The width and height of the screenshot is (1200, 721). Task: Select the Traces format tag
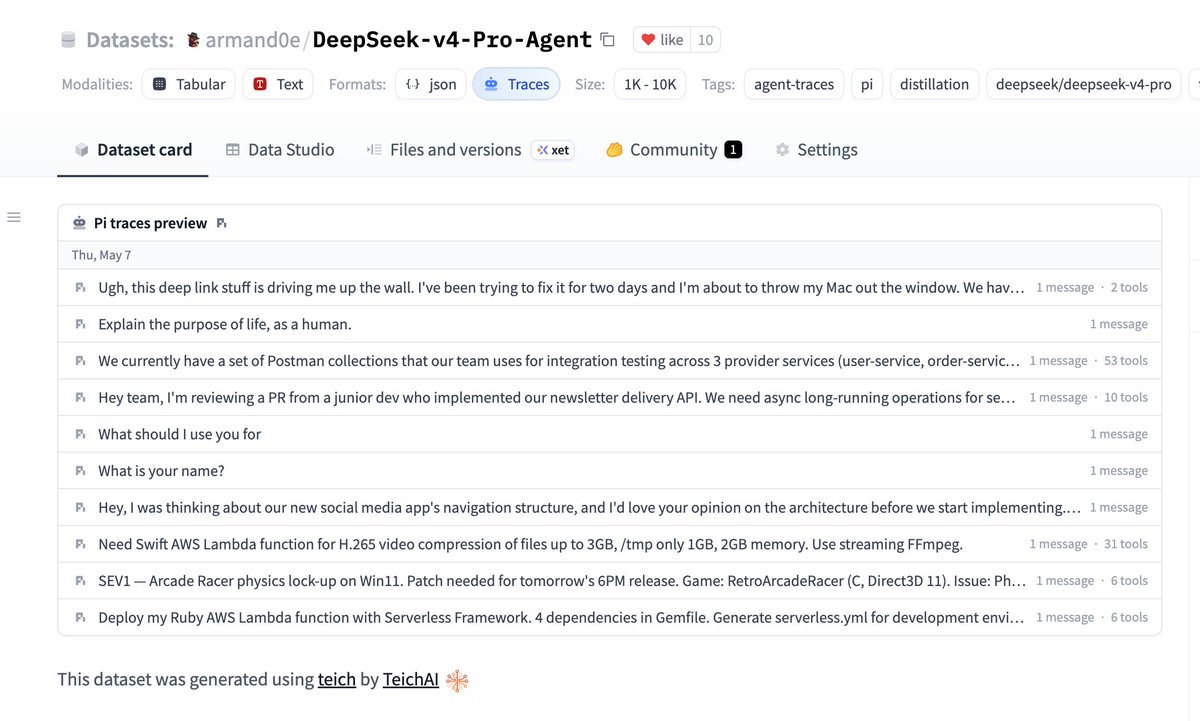tap(517, 84)
